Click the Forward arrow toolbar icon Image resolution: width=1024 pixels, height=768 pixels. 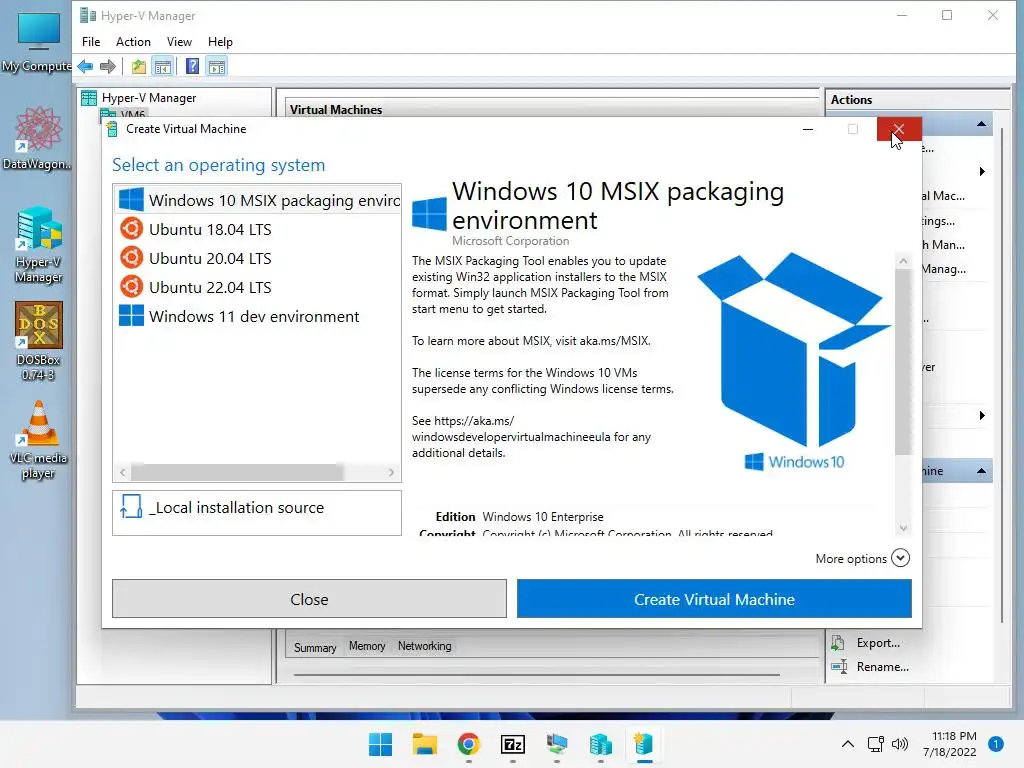pyautogui.click(x=108, y=66)
